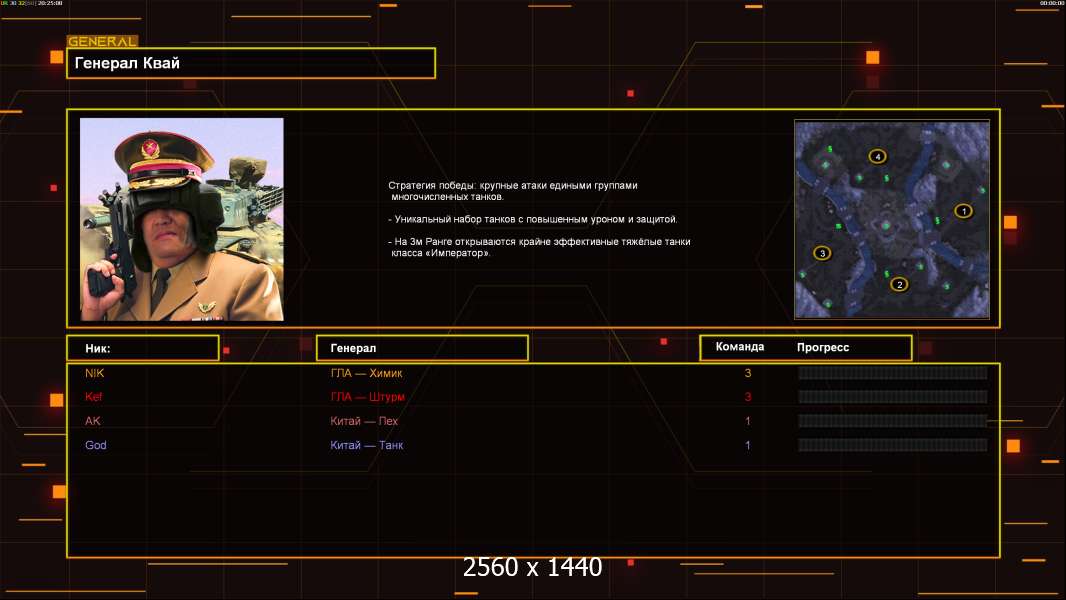Click team number in AK's row
Viewport: 1066px width, 600px height.
coord(748,421)
